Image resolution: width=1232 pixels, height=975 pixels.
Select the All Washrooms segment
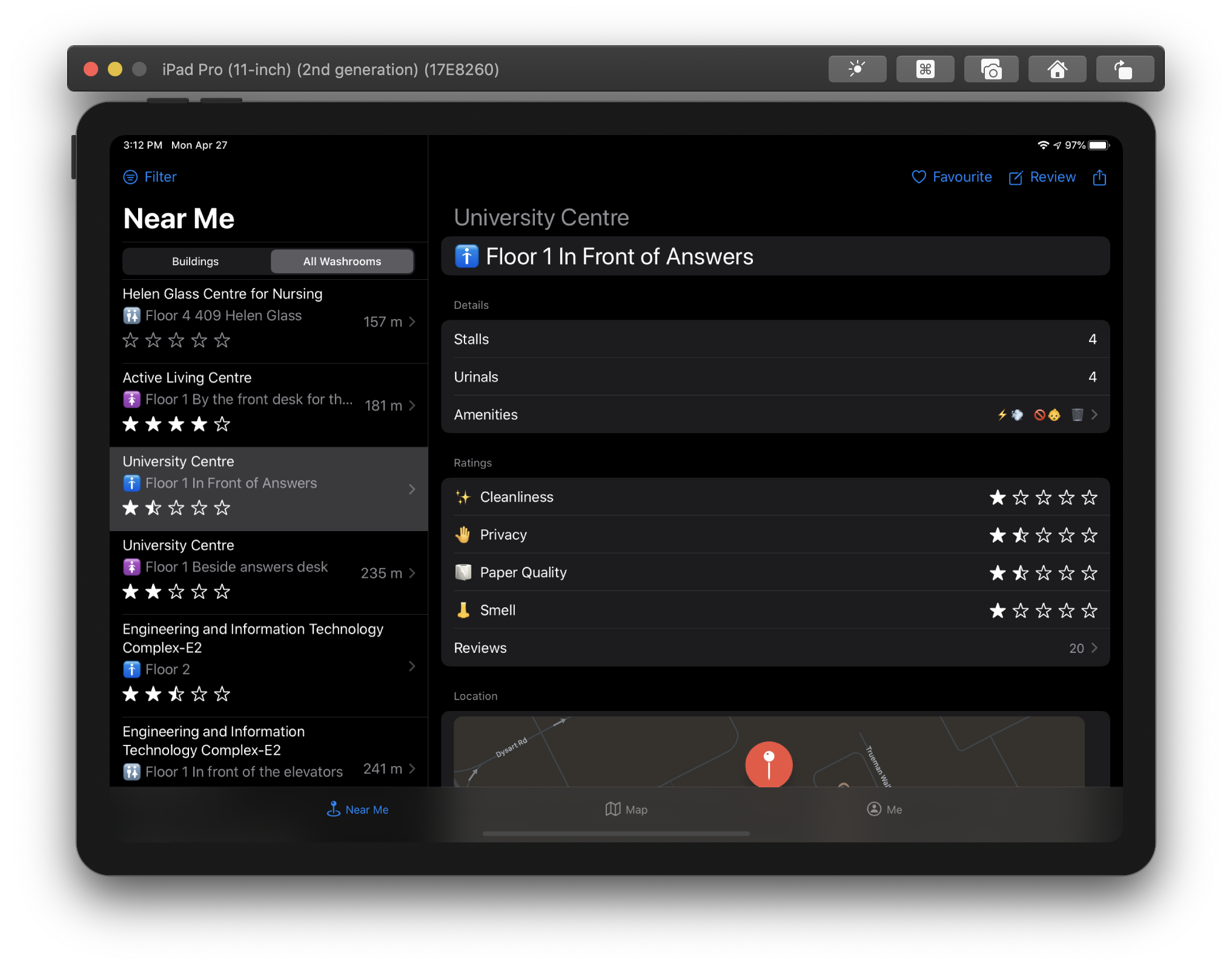(x=342, y=262)
